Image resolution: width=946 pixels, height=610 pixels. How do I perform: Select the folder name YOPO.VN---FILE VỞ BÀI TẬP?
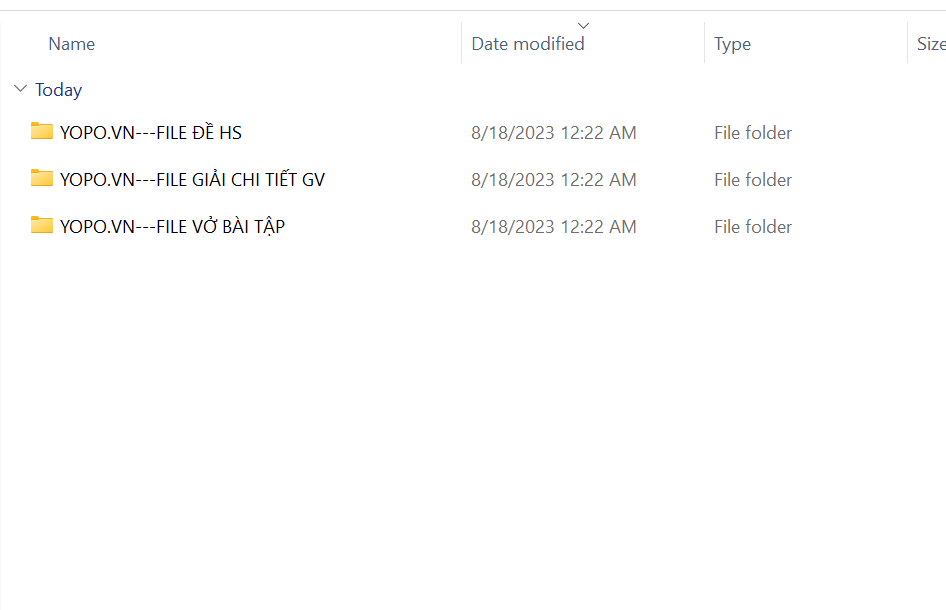(172, 227)
